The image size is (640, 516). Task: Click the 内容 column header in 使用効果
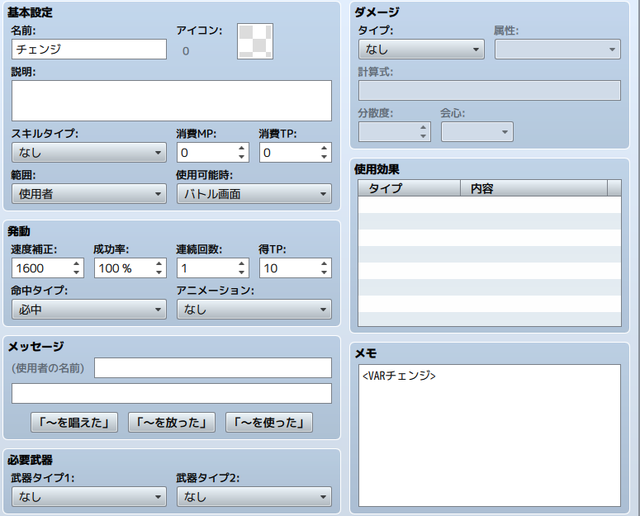tap(534, 188)
